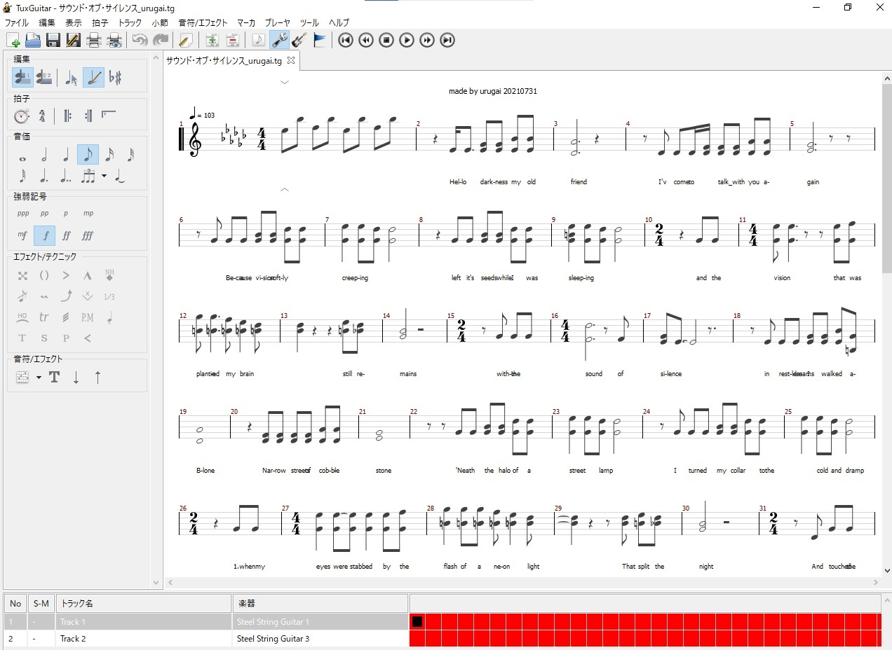Open the tempo metronome dialog

22,116
